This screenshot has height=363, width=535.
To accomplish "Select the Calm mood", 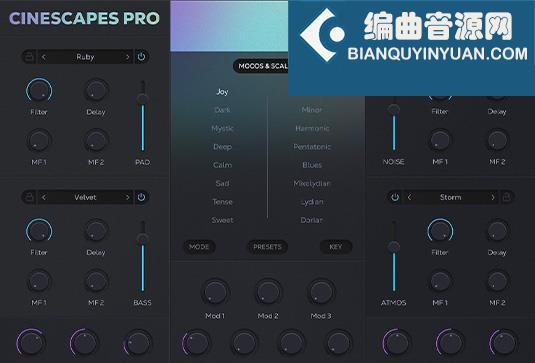I will click(x=222, y=165).
